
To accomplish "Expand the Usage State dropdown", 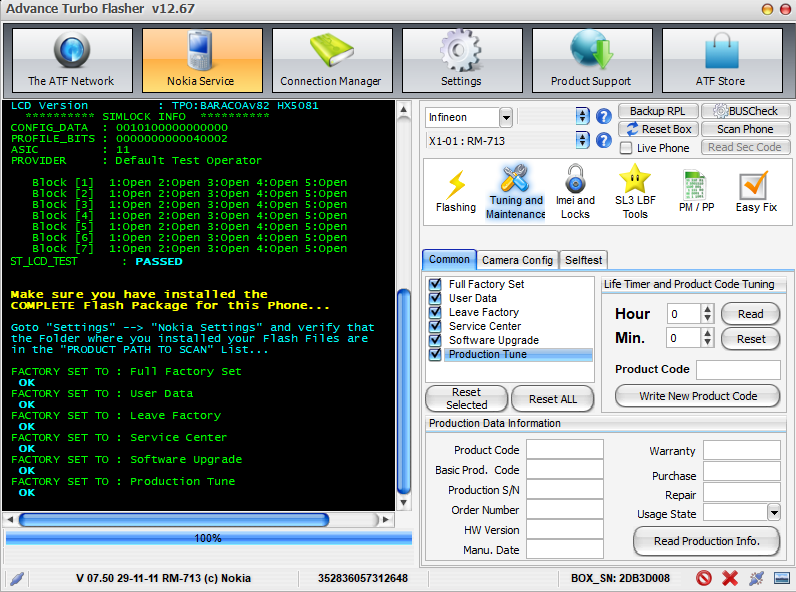I will [x=774, y=512].
